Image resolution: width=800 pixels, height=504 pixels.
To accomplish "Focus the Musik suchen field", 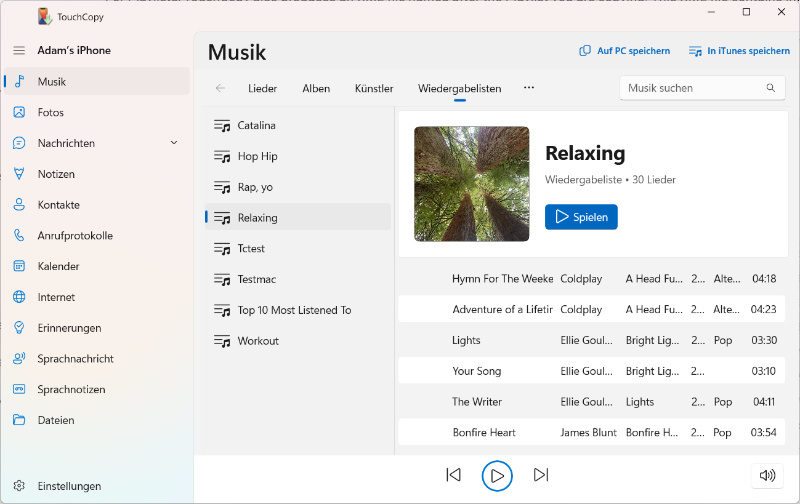I will [702, 88].
